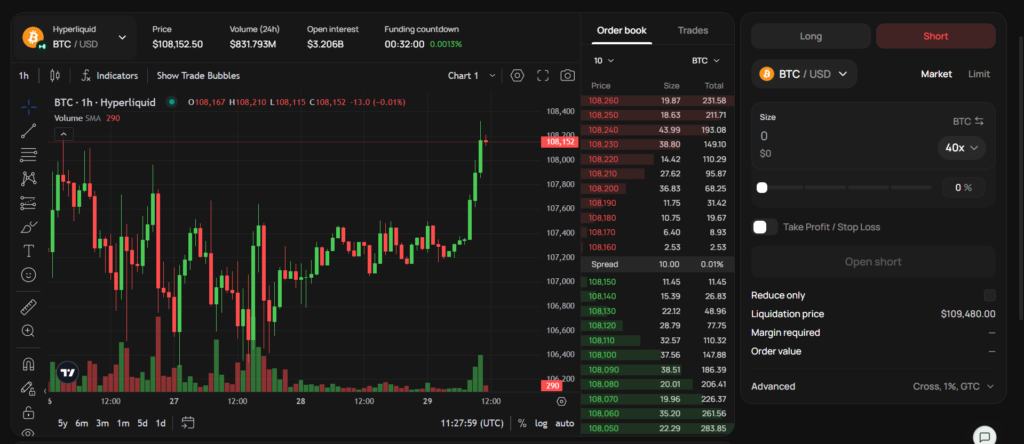Open the Chart 1 layout dropdown
The height and width of the screenshot is (444, 1024).
point(472,76)
